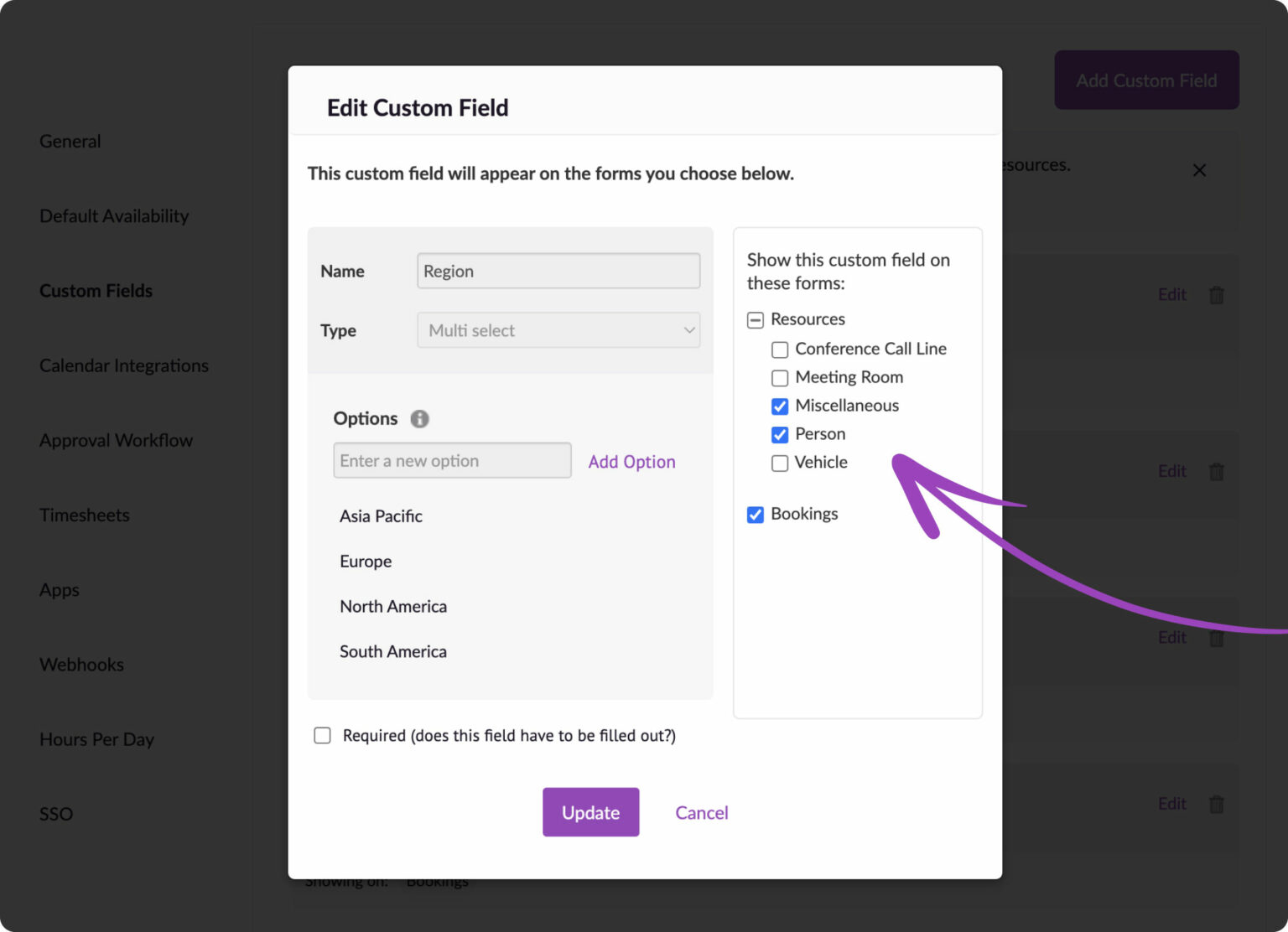
Task: Click the trash icon beside the top Edit link
Action: [1217, 294]
